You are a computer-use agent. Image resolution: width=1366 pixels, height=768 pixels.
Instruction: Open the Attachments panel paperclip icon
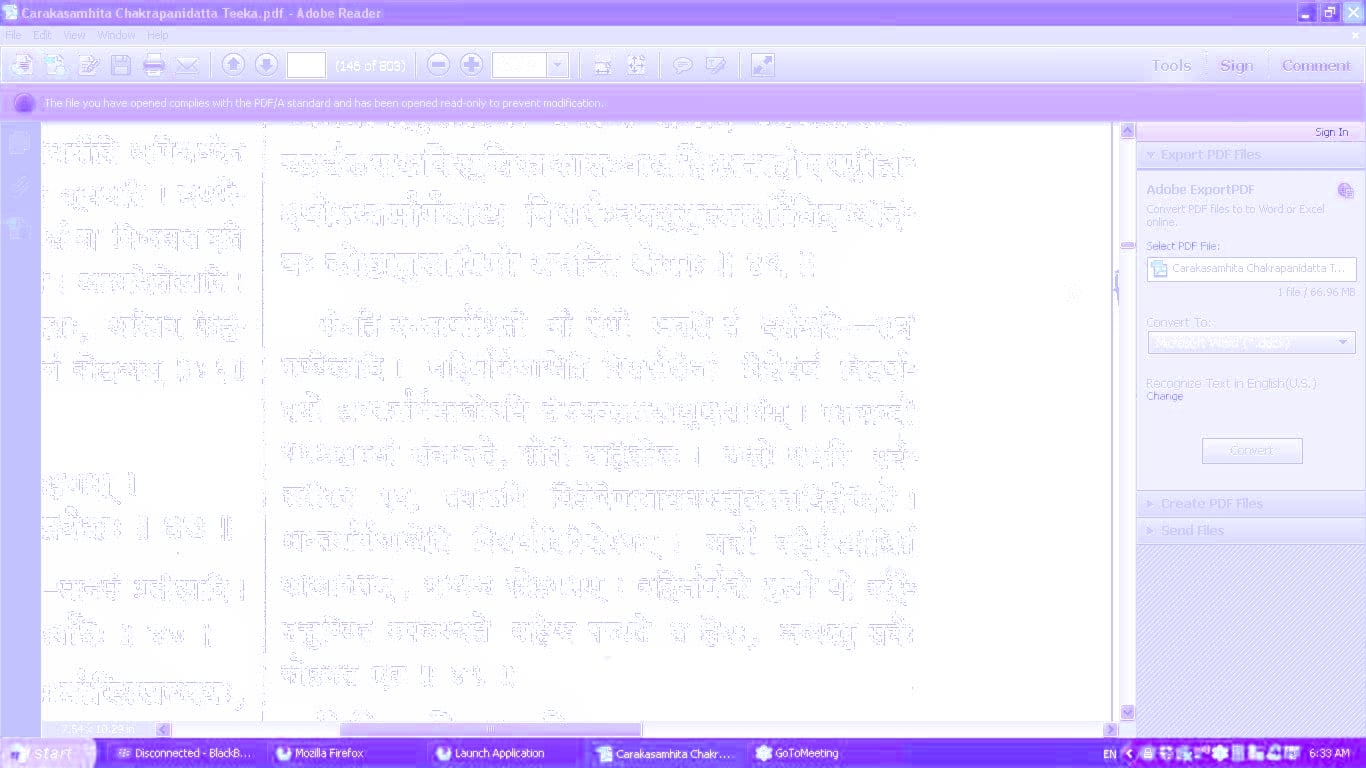(x=18, y=186)
